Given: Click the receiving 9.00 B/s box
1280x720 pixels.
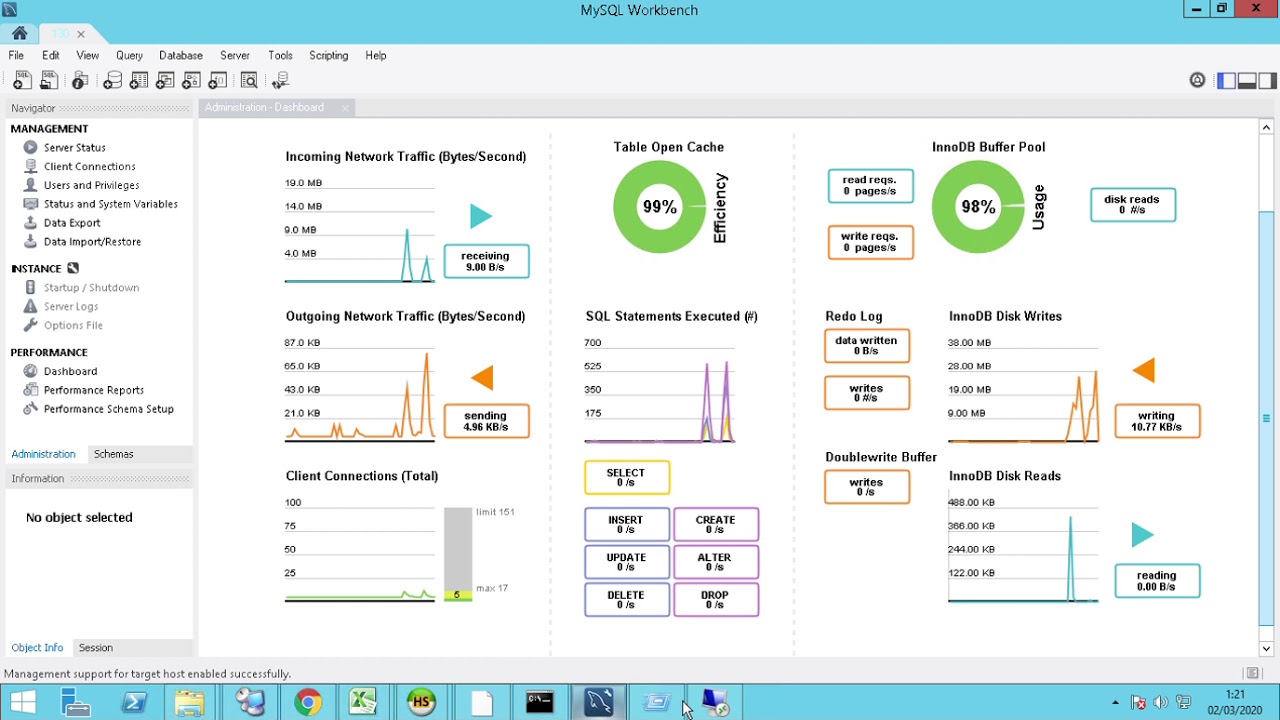Looking at the screenshot, I should [486, 261].
